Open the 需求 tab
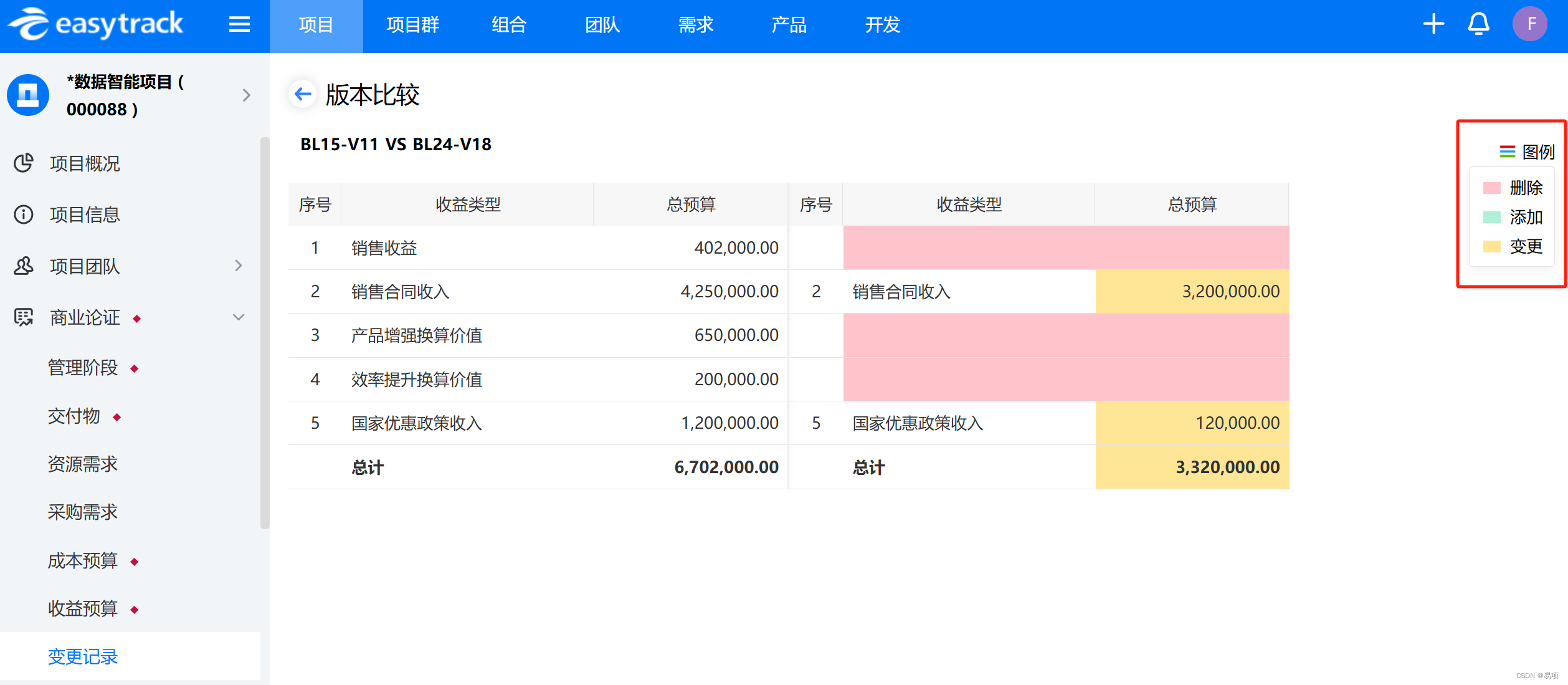This screenshot has height=685, width=1568. click(696, 26)
